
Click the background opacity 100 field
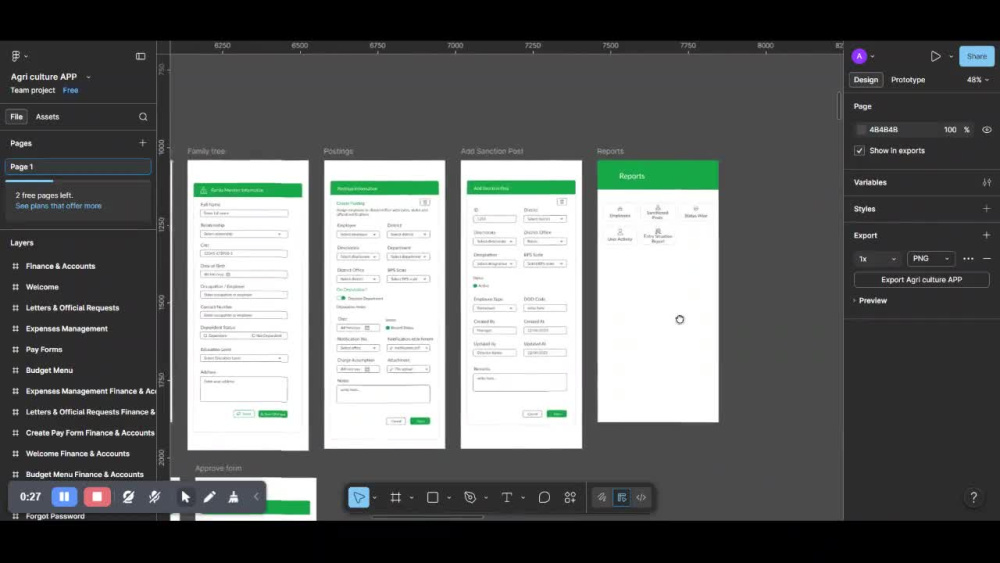point(950,129)
